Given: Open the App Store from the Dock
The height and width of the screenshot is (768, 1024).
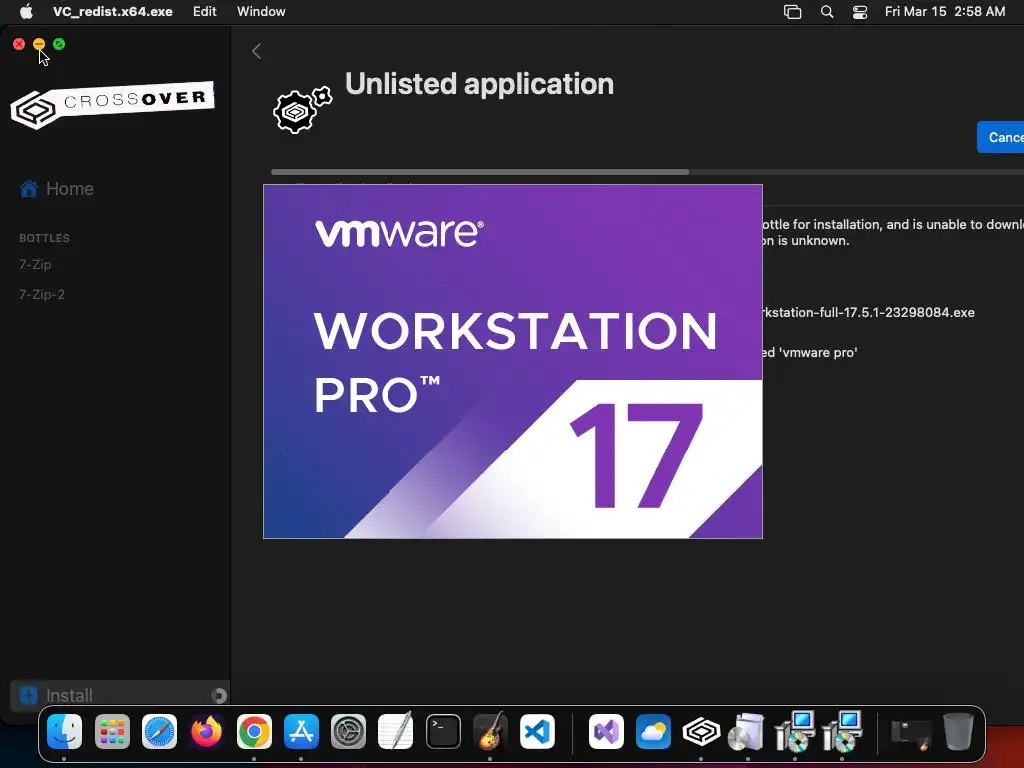Looking at the screenshot, I should pyautogui.click(x=301, y=731).
